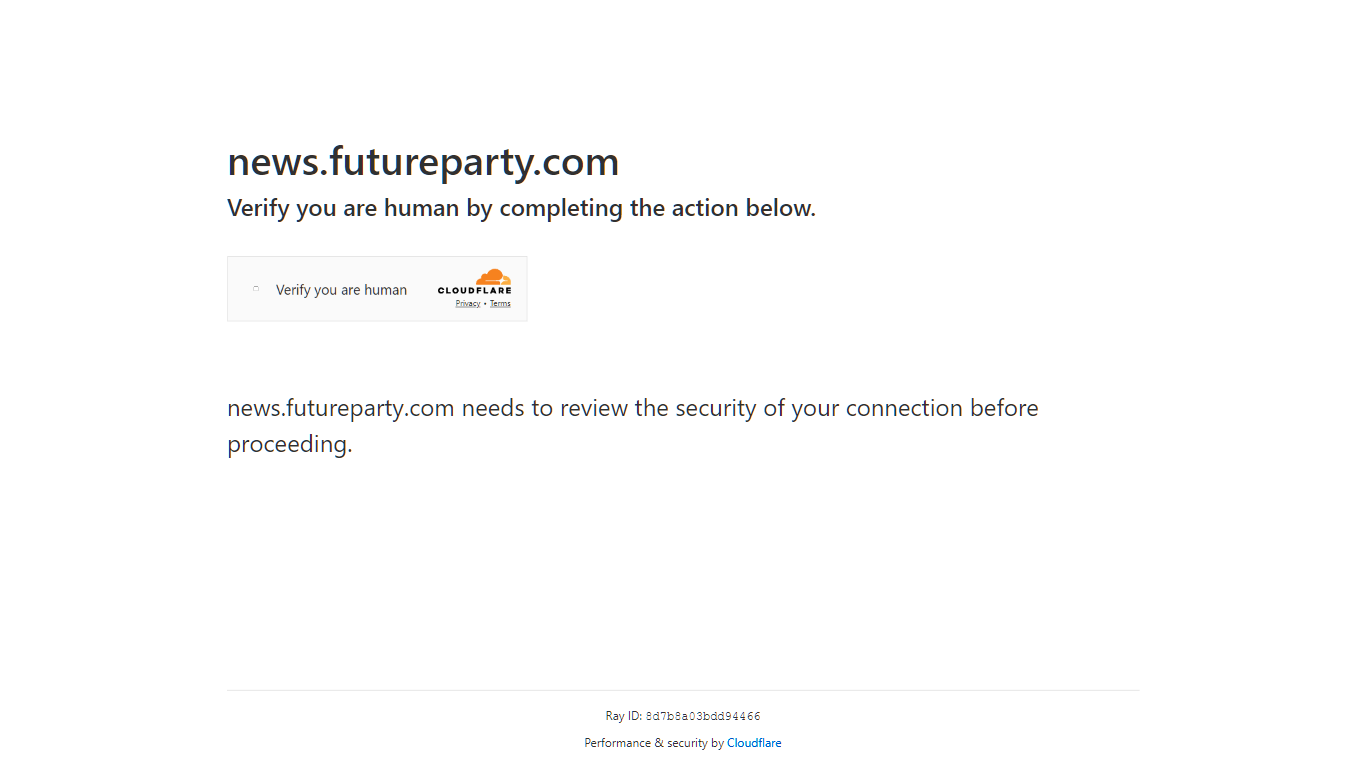1366x768 pixels.
Task: Click the "Verify you are human by completing" subheading
Action: coord(521,208)
